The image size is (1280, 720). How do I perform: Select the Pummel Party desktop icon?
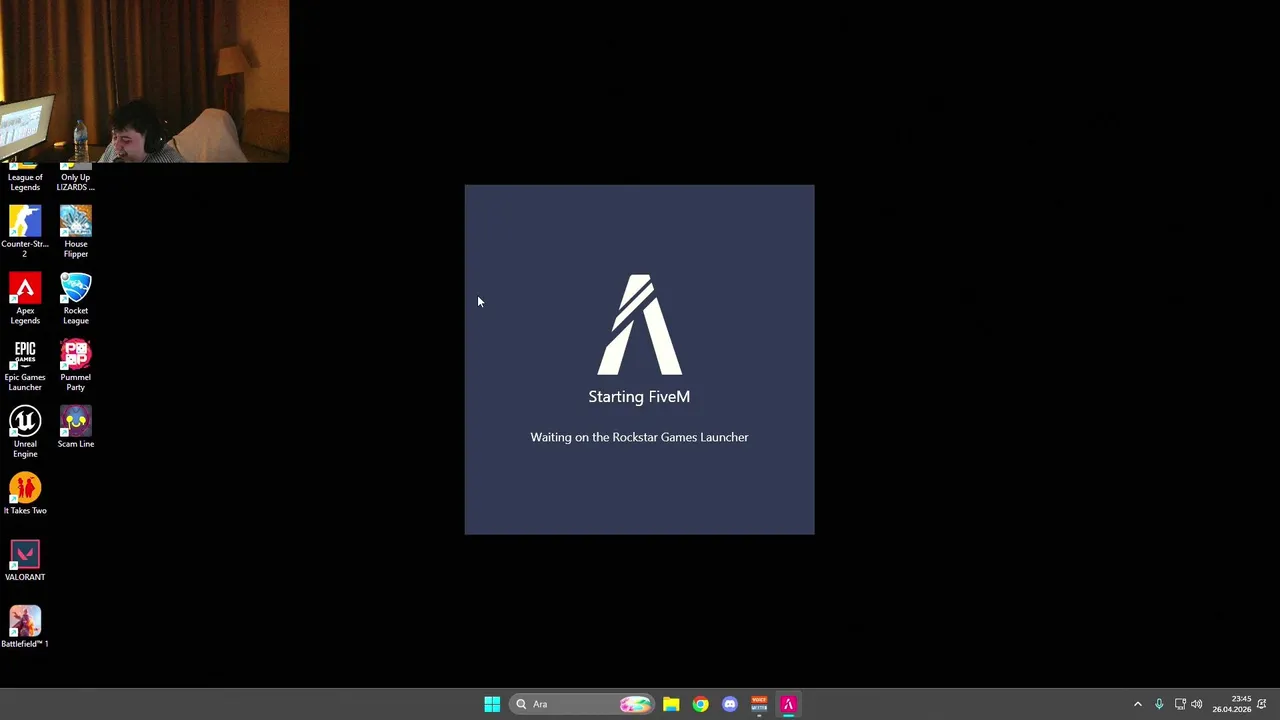[x=75, y=366]
